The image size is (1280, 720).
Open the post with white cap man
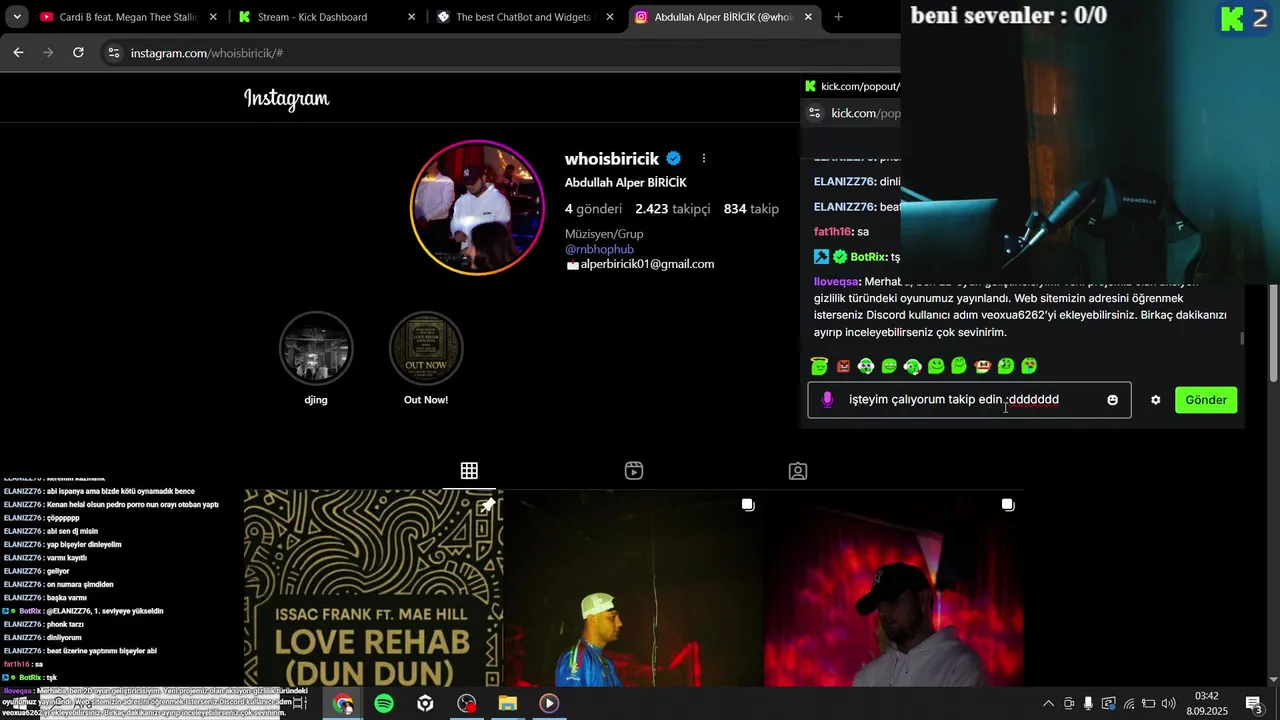(634, 588)
